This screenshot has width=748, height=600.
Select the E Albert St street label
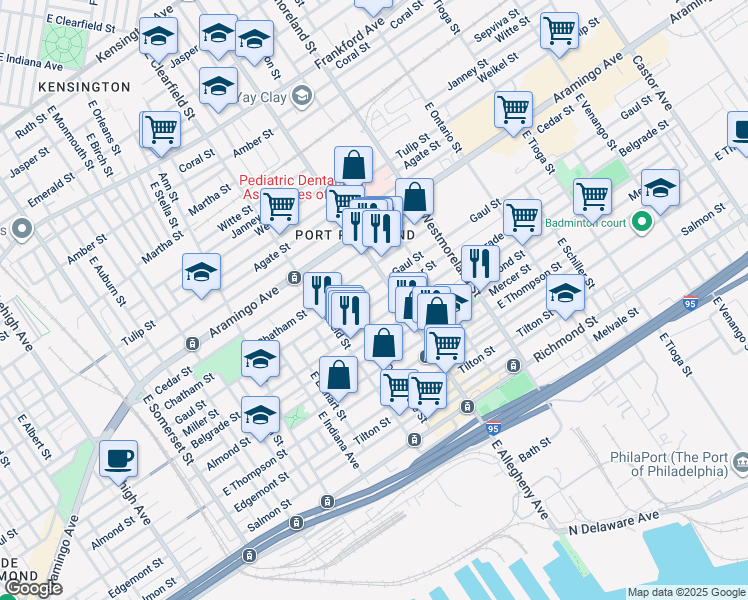pyautogui.click(x=34, y=437)
